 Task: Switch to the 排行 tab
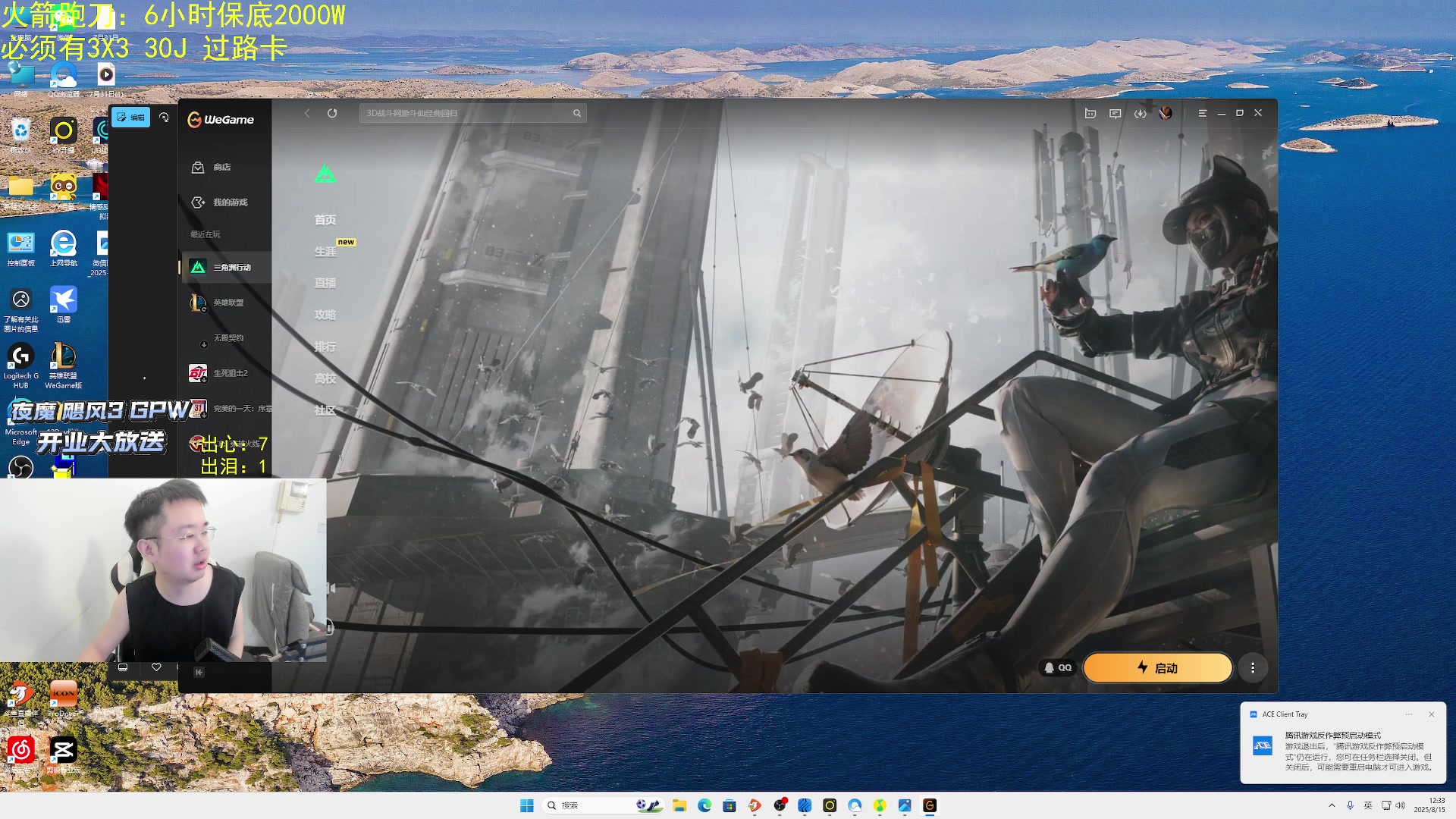click(325, 347)
